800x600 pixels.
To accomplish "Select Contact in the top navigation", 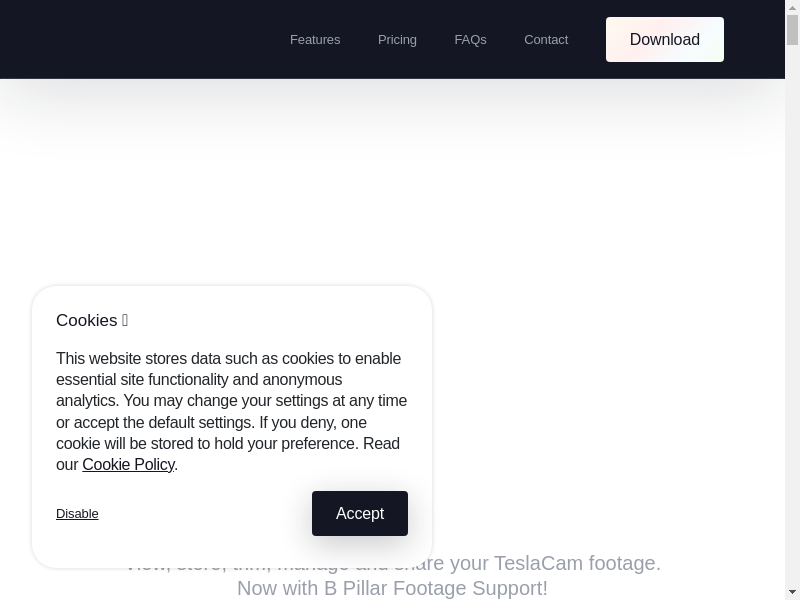I will pyautogui.click(x=546, y=40).
